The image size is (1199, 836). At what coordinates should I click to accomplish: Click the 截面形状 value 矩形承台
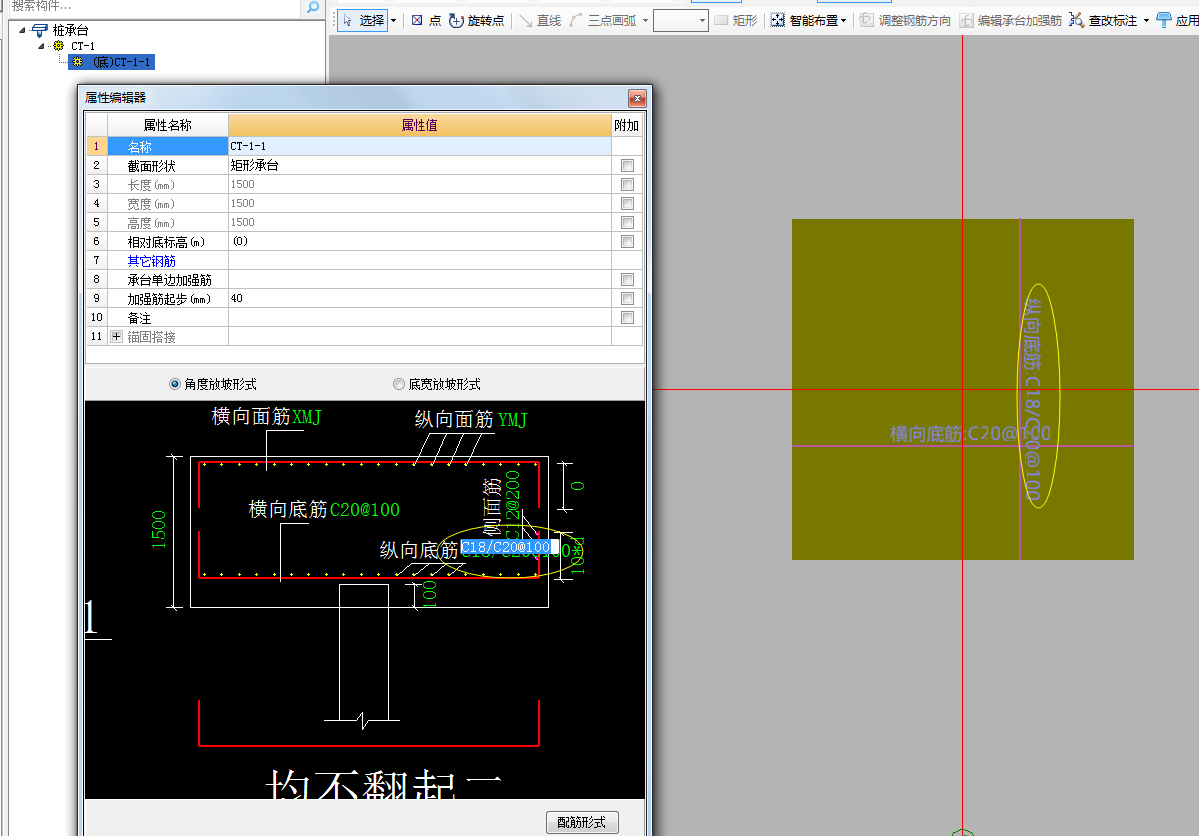click(x=420, y=165)
